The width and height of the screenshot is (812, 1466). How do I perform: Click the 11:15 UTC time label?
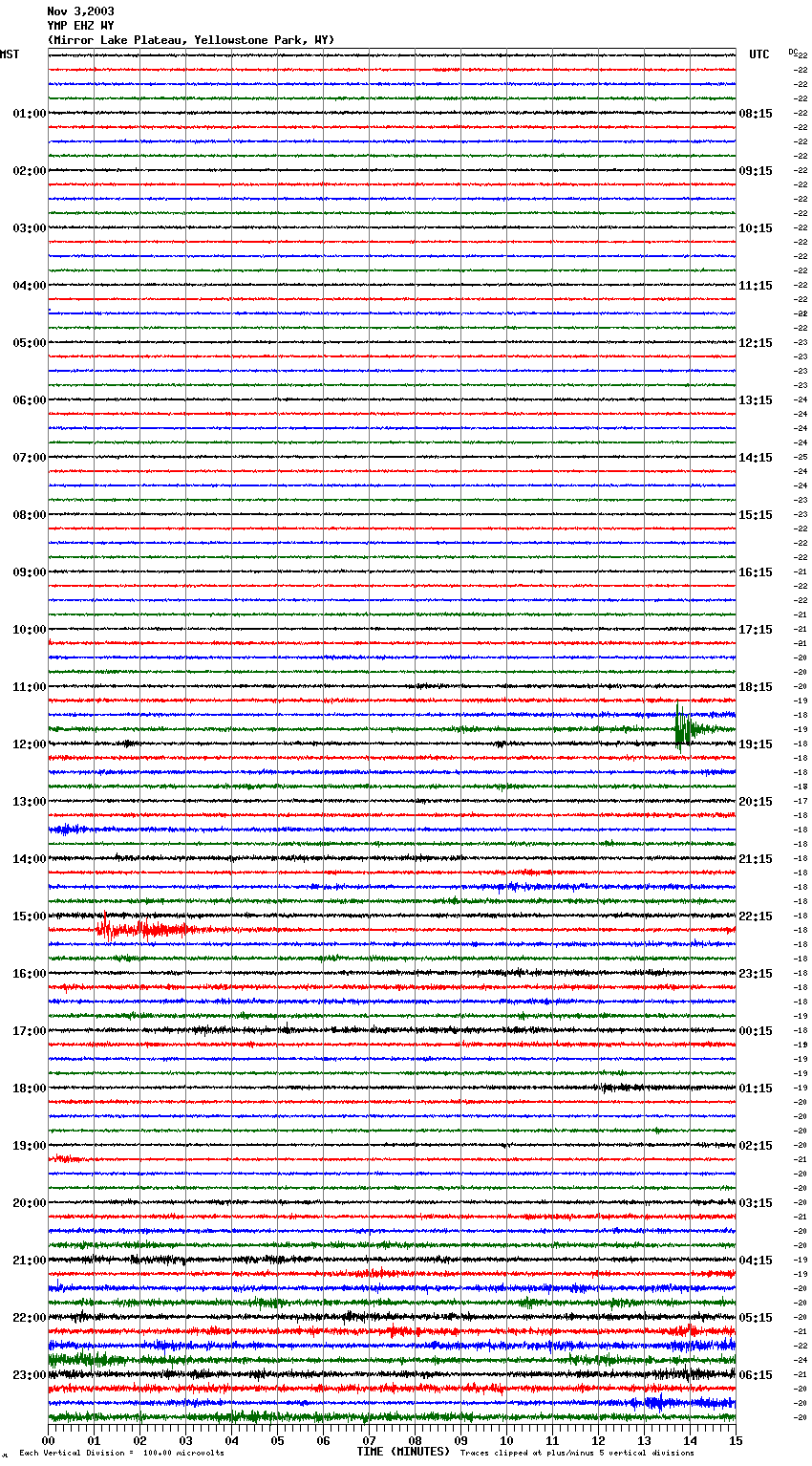pos(756,286)
